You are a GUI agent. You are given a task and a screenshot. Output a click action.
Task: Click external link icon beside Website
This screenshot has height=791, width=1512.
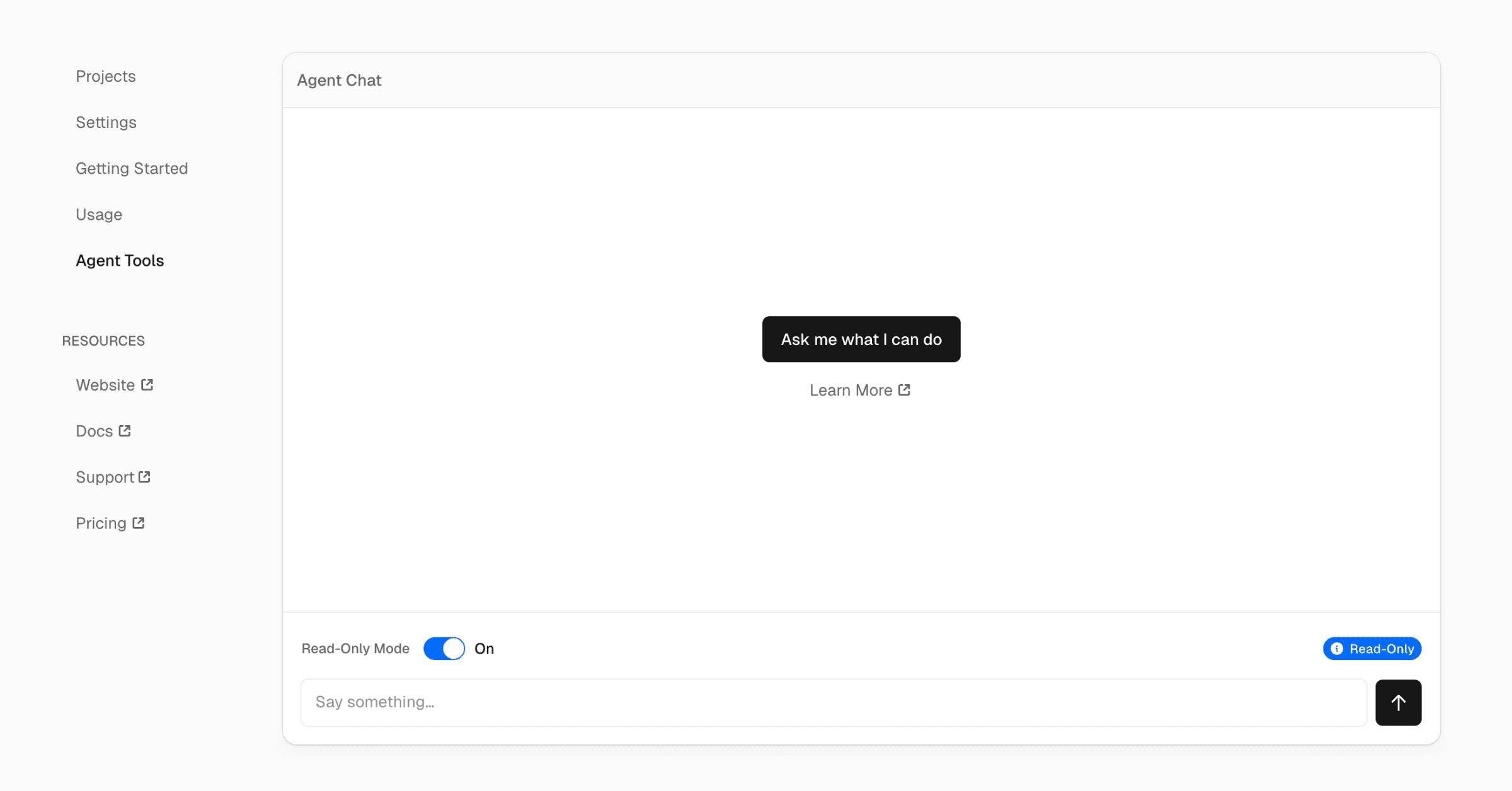point(147,385)
